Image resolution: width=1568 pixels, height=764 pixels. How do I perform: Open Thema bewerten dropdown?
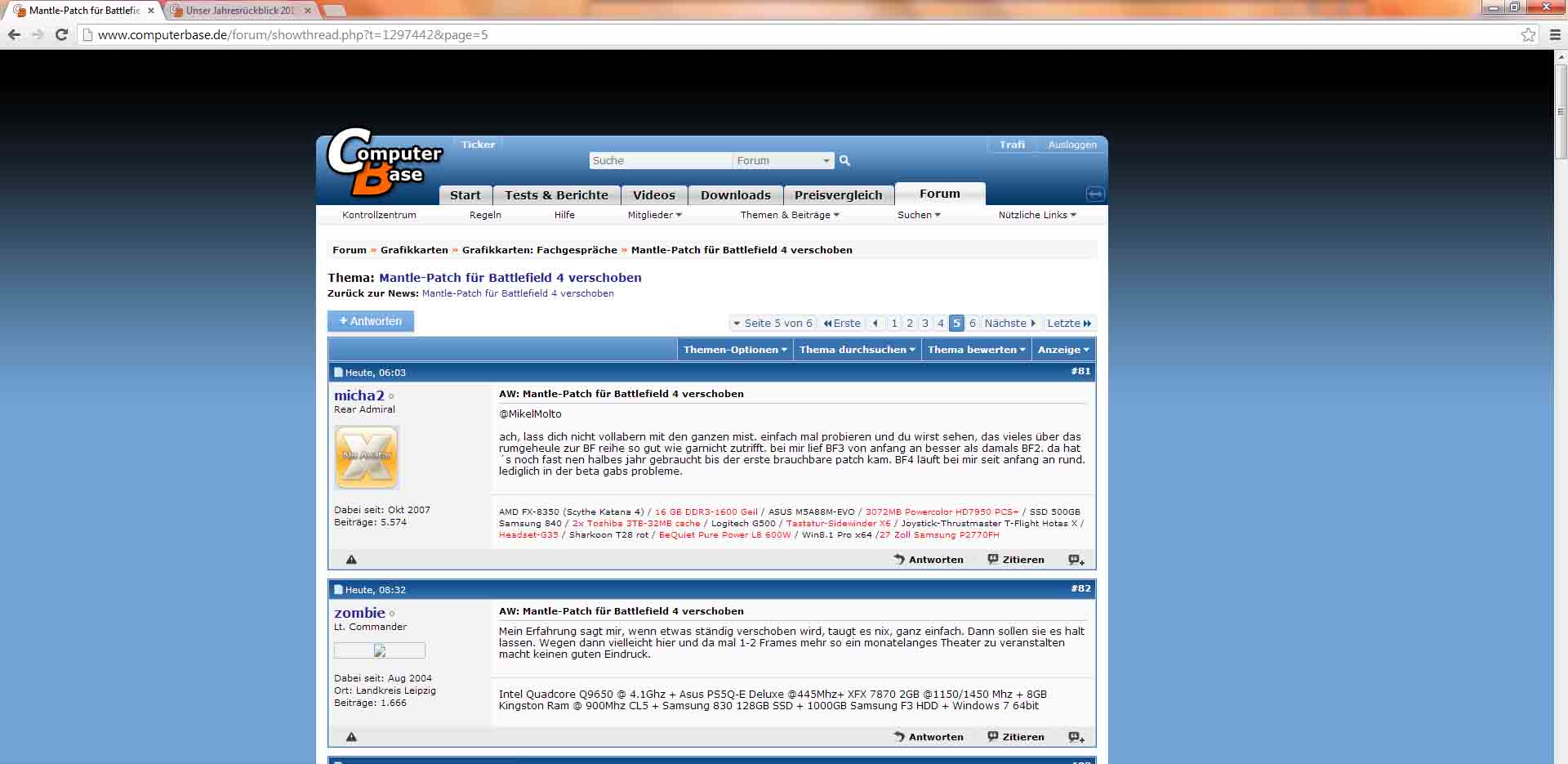pos(976,350)
